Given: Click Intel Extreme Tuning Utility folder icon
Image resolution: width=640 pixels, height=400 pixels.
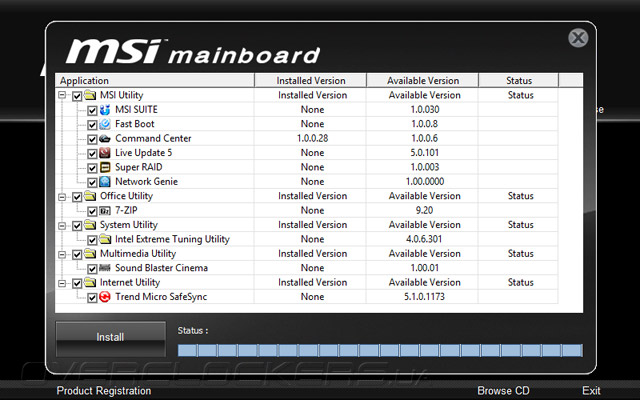Looking at the screenshot, I should (105, 239).
